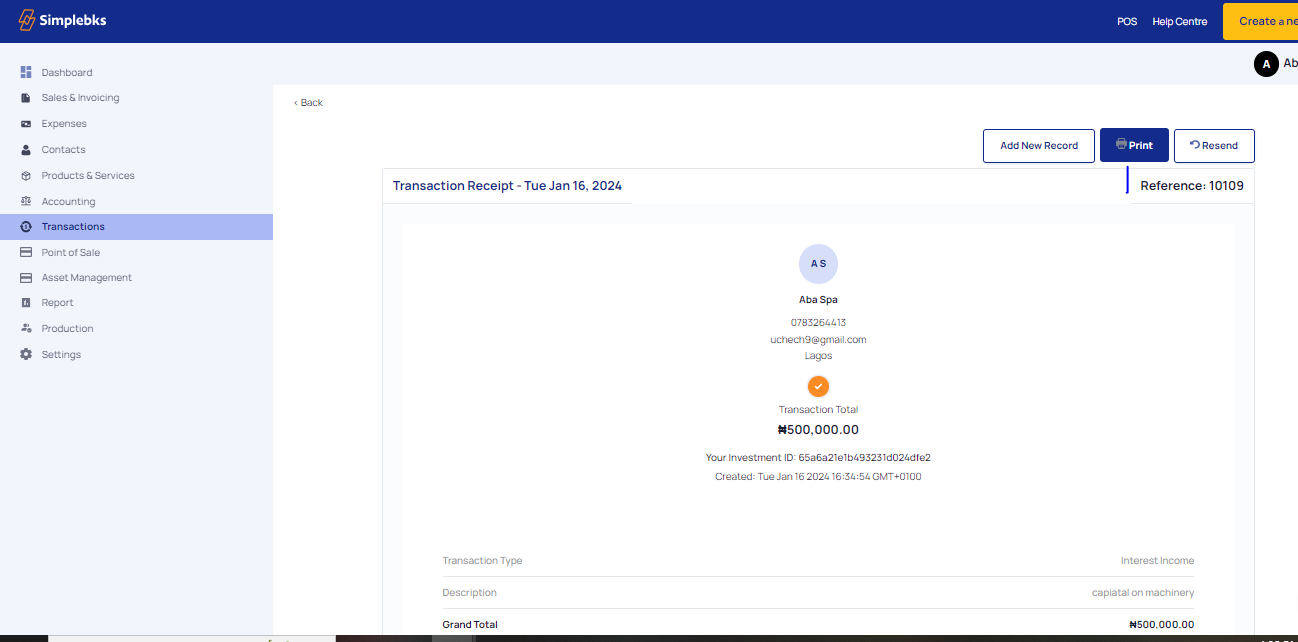This screenshot has height=642, width=1298.
Task: Select the Expenses wallet icon
Action: 26,124
